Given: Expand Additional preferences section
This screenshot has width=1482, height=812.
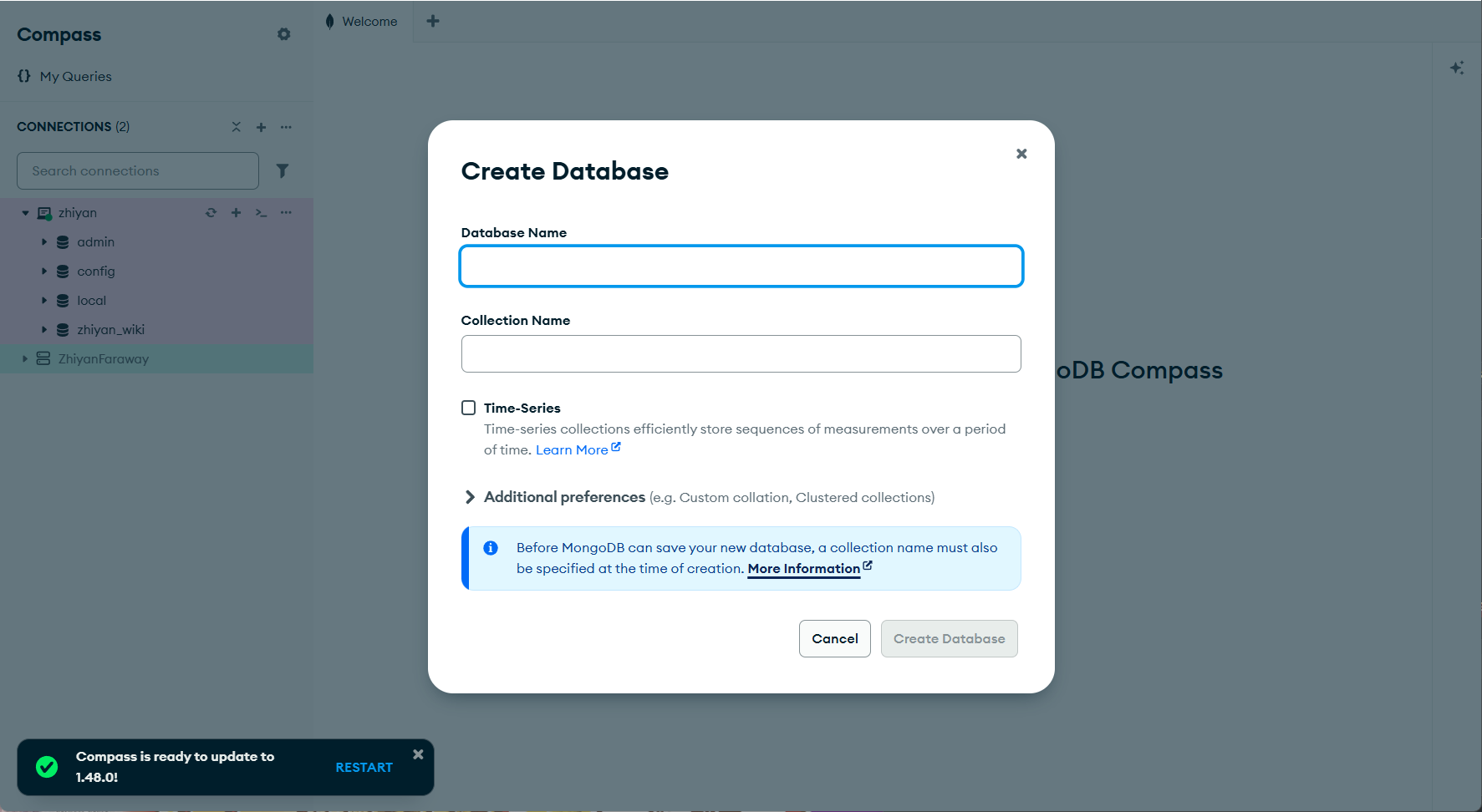Looking at the screenshot, I should 470,497.
